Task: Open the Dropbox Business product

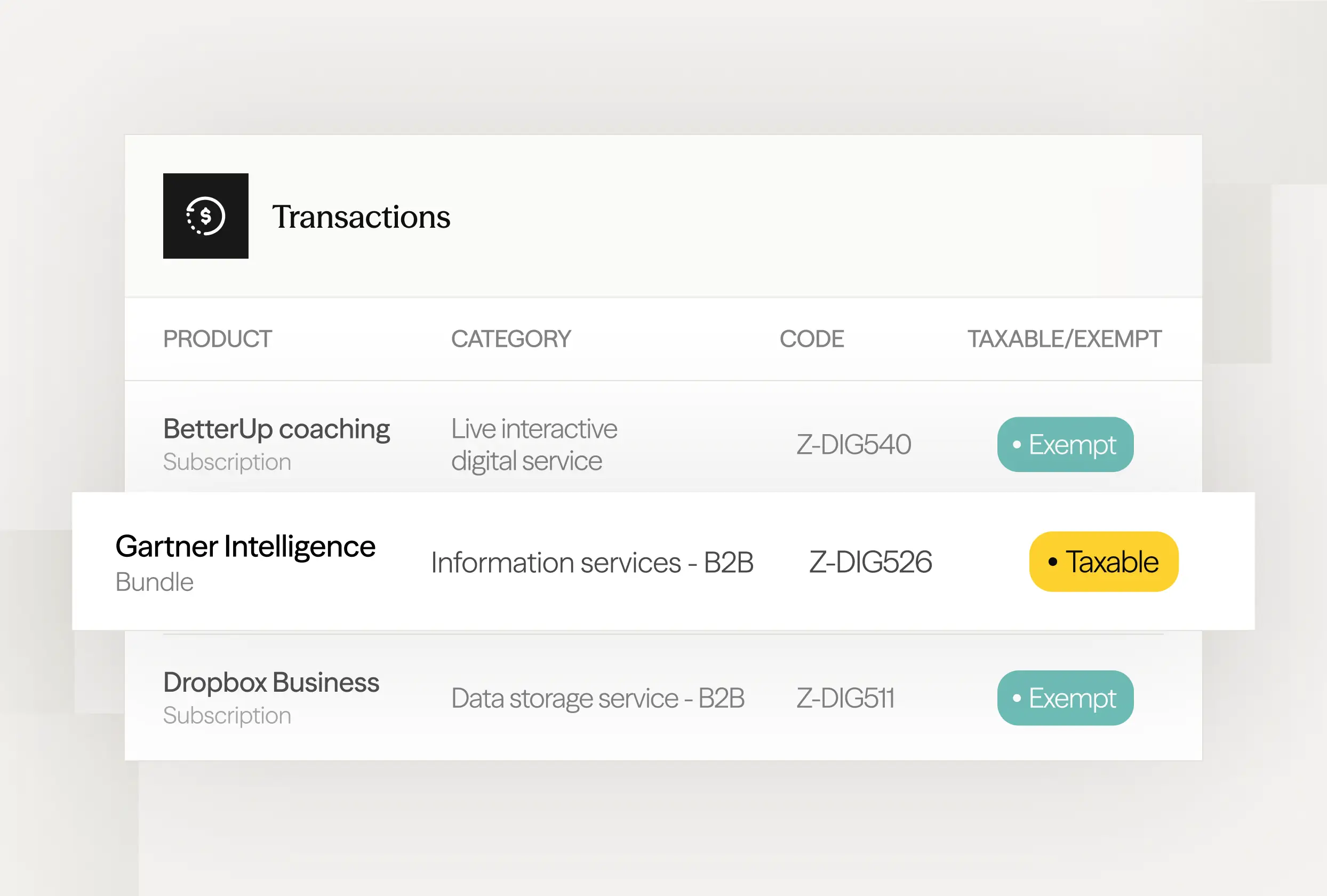Action: (270, 682)
